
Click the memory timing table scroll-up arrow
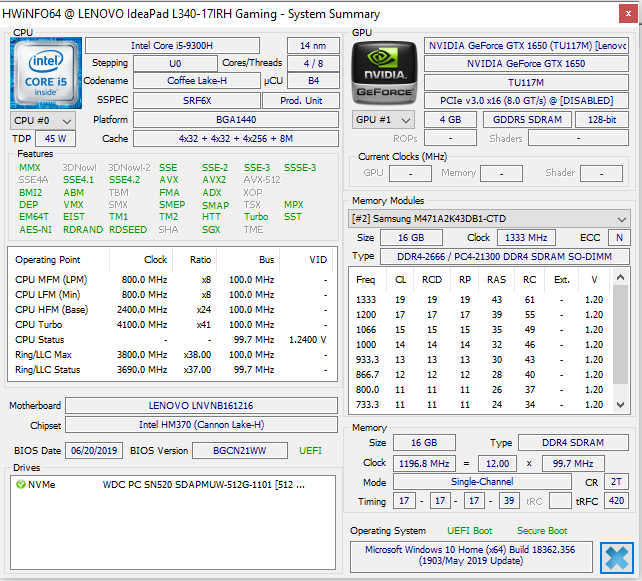623,279
